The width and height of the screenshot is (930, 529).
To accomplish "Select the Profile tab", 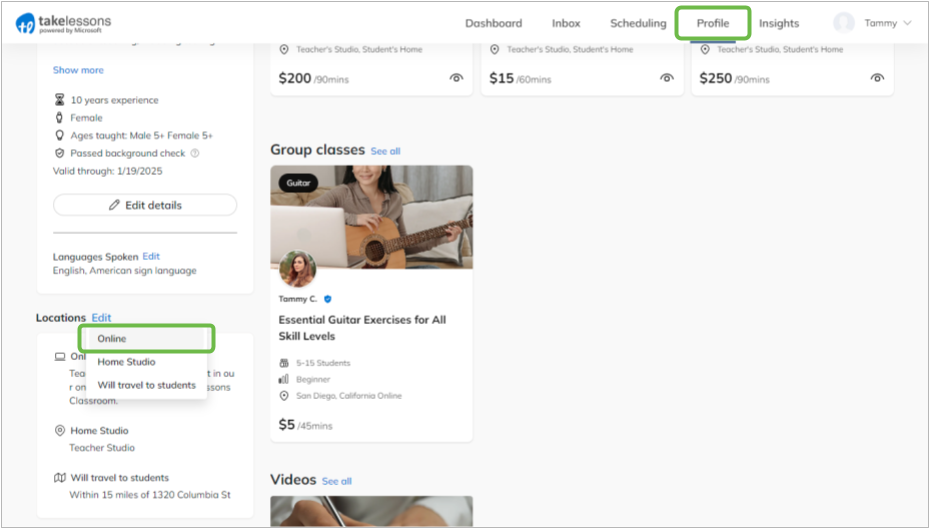I will (713, 23).
